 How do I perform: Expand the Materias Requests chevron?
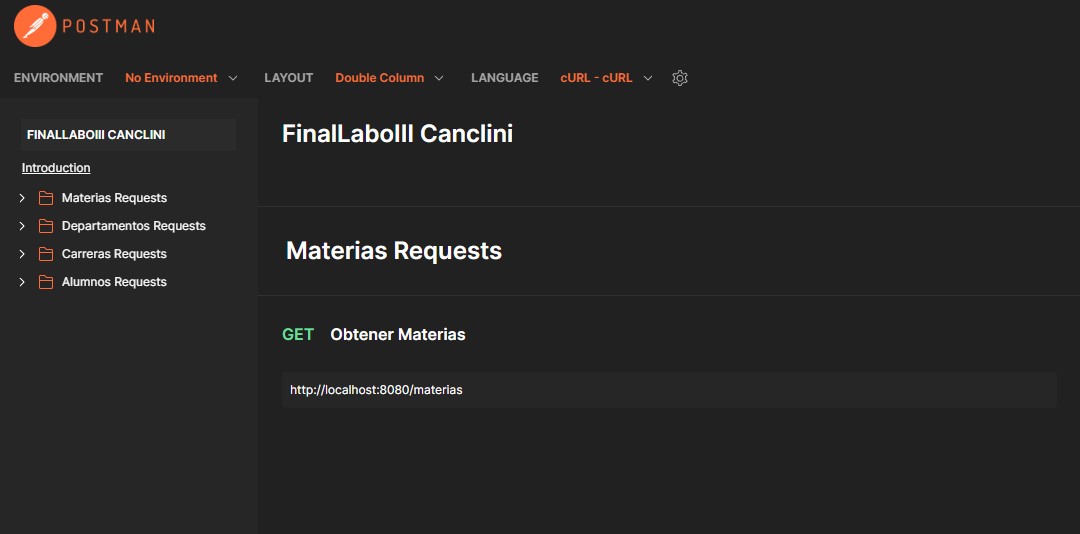[x=22, y=198]
